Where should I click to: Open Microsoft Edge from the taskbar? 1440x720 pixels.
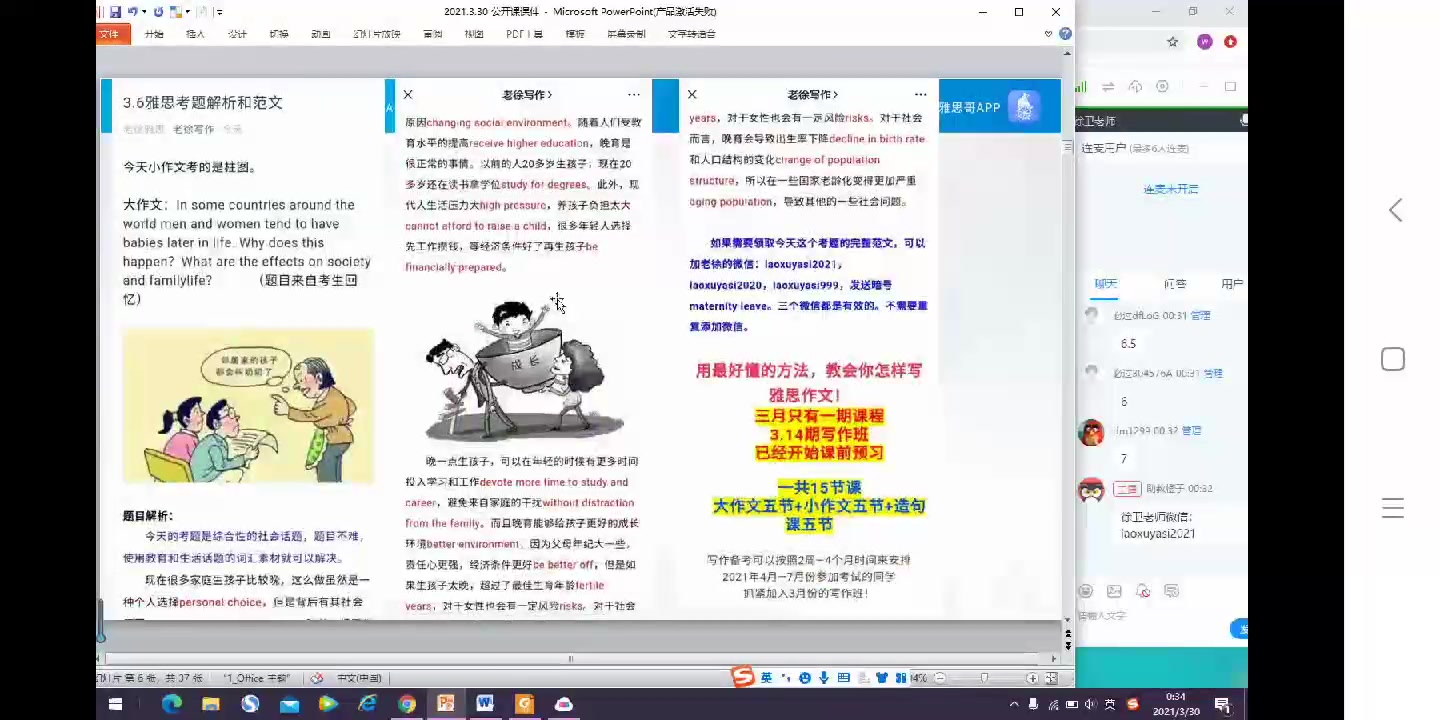tap(172, 704)
